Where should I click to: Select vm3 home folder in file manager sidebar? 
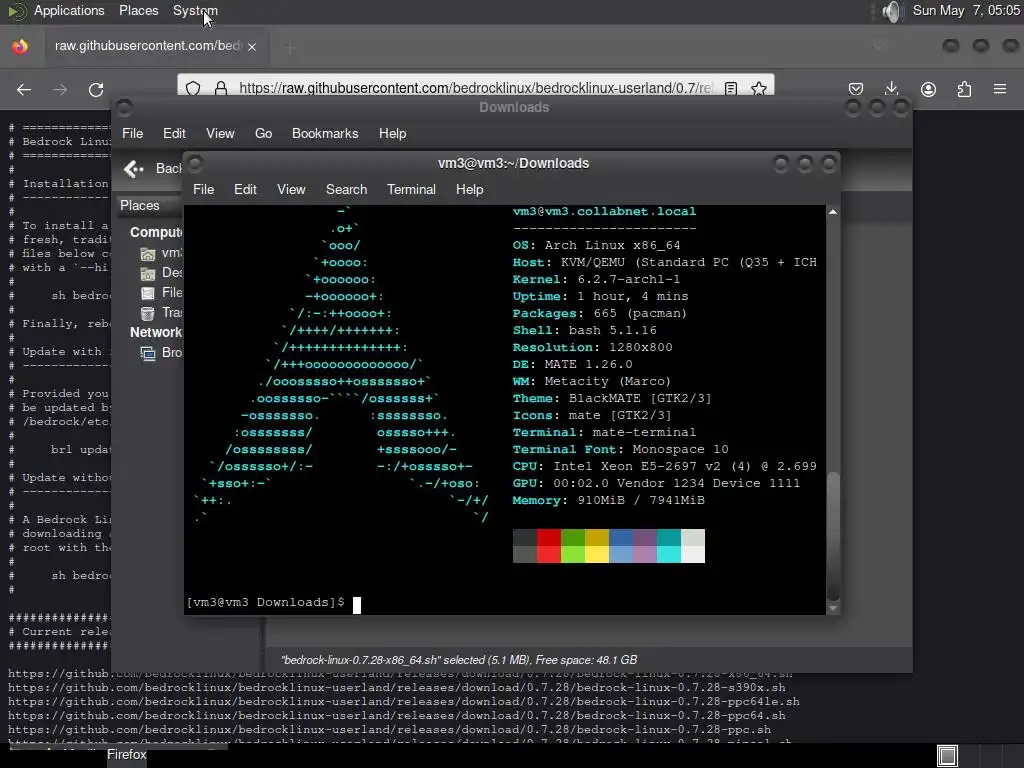[161, 253]
